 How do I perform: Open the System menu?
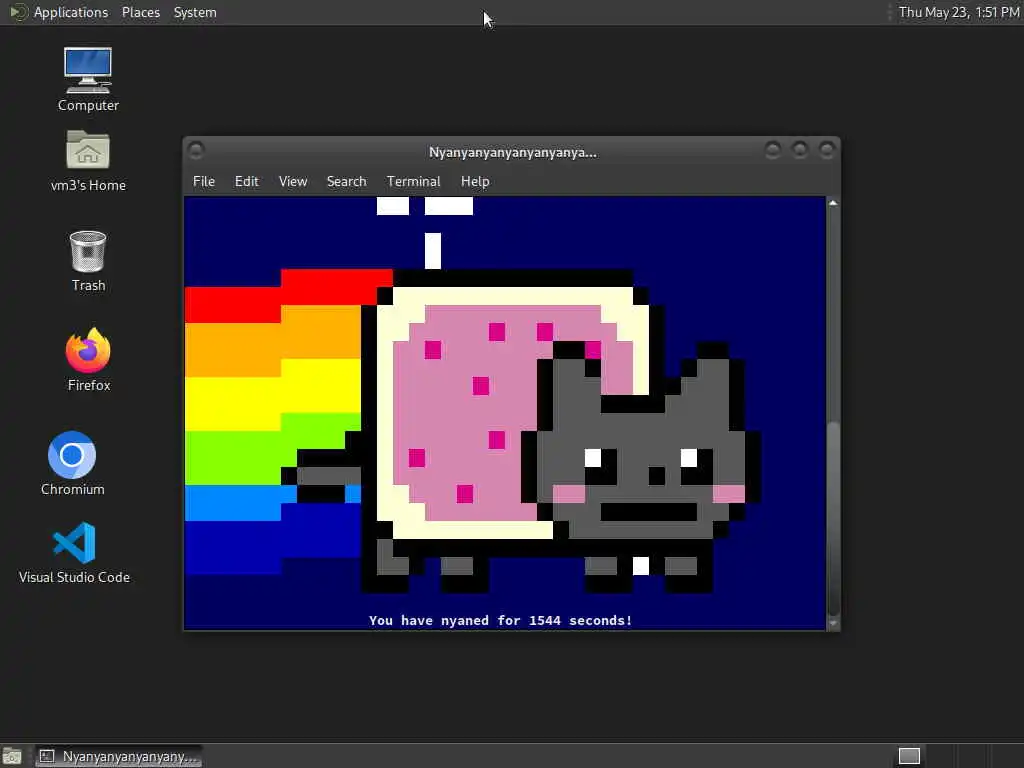point(195,12)
